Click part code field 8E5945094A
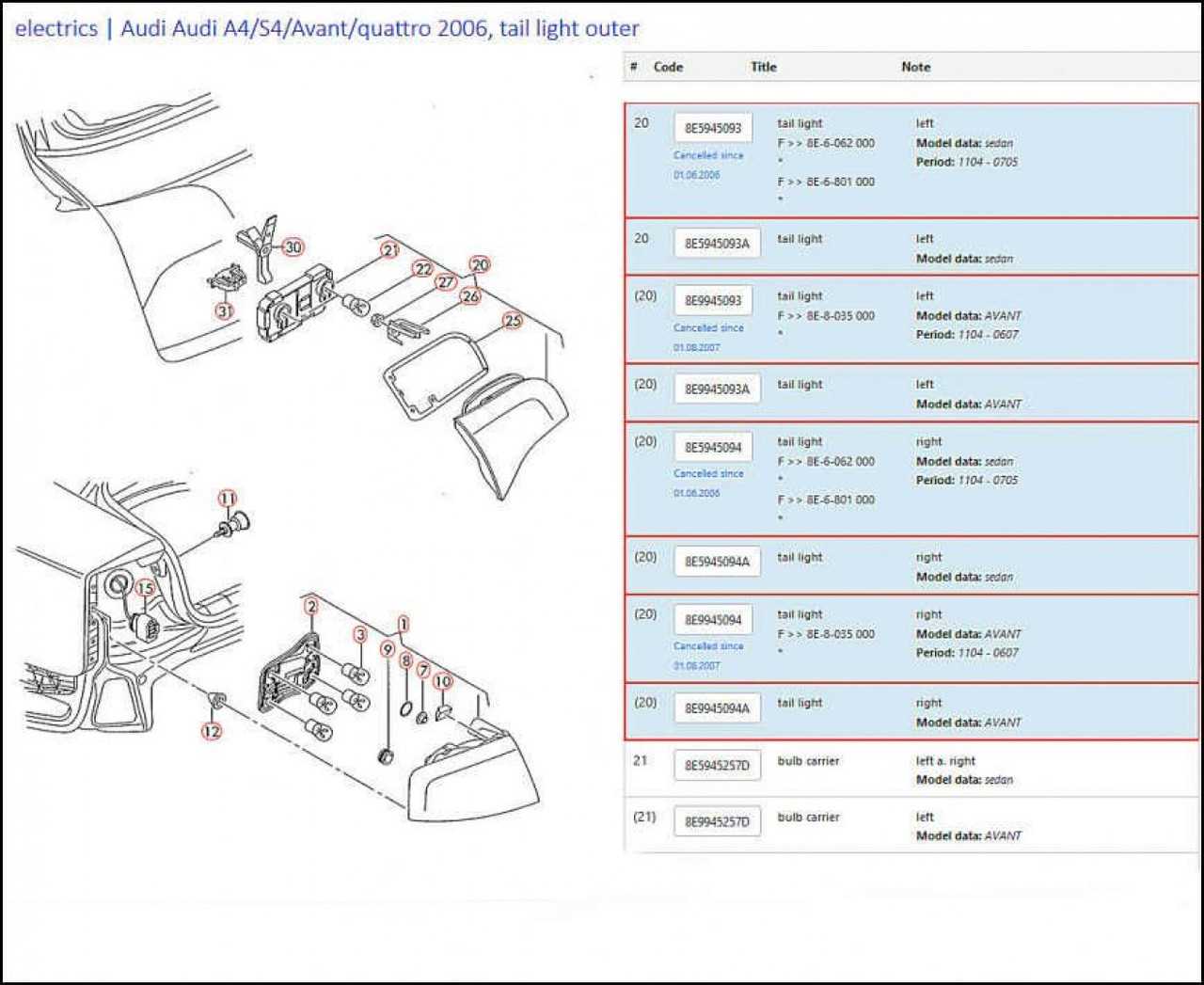Screen dimensions: 1204x985 [717, 562]
